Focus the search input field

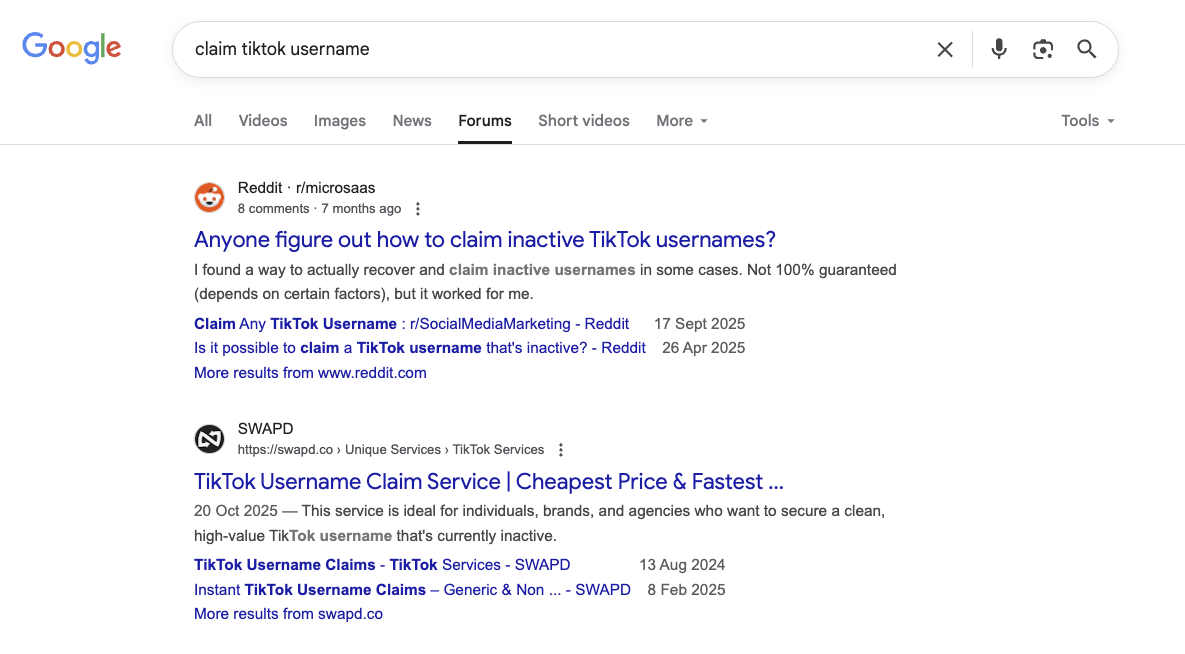pyautogui.click(x=550, y=49)
